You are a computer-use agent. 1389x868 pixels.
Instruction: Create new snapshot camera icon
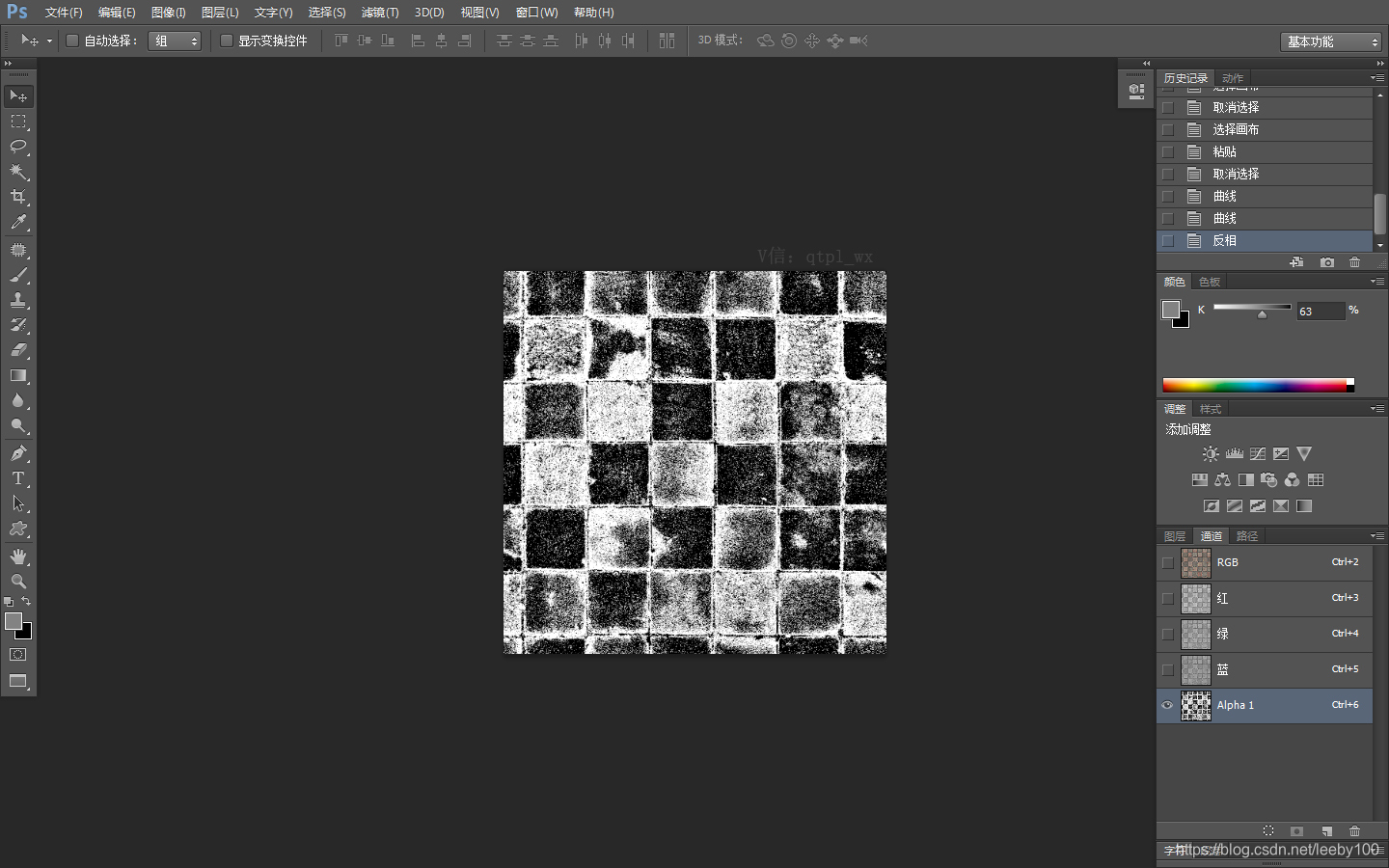coord(1327,262)
